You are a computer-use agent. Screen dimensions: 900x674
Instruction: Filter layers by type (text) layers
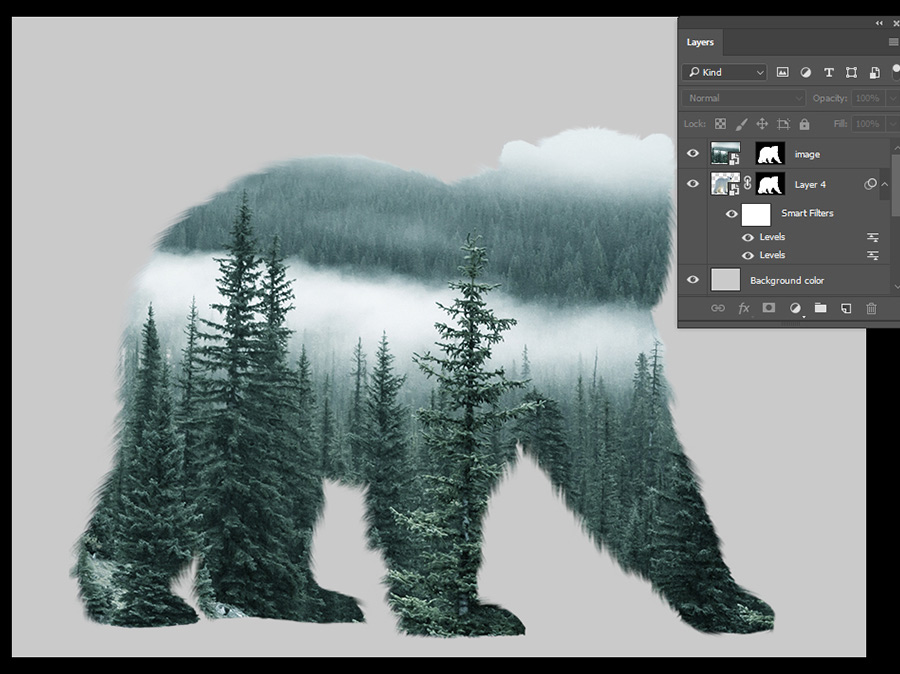(x=828, y=72)
